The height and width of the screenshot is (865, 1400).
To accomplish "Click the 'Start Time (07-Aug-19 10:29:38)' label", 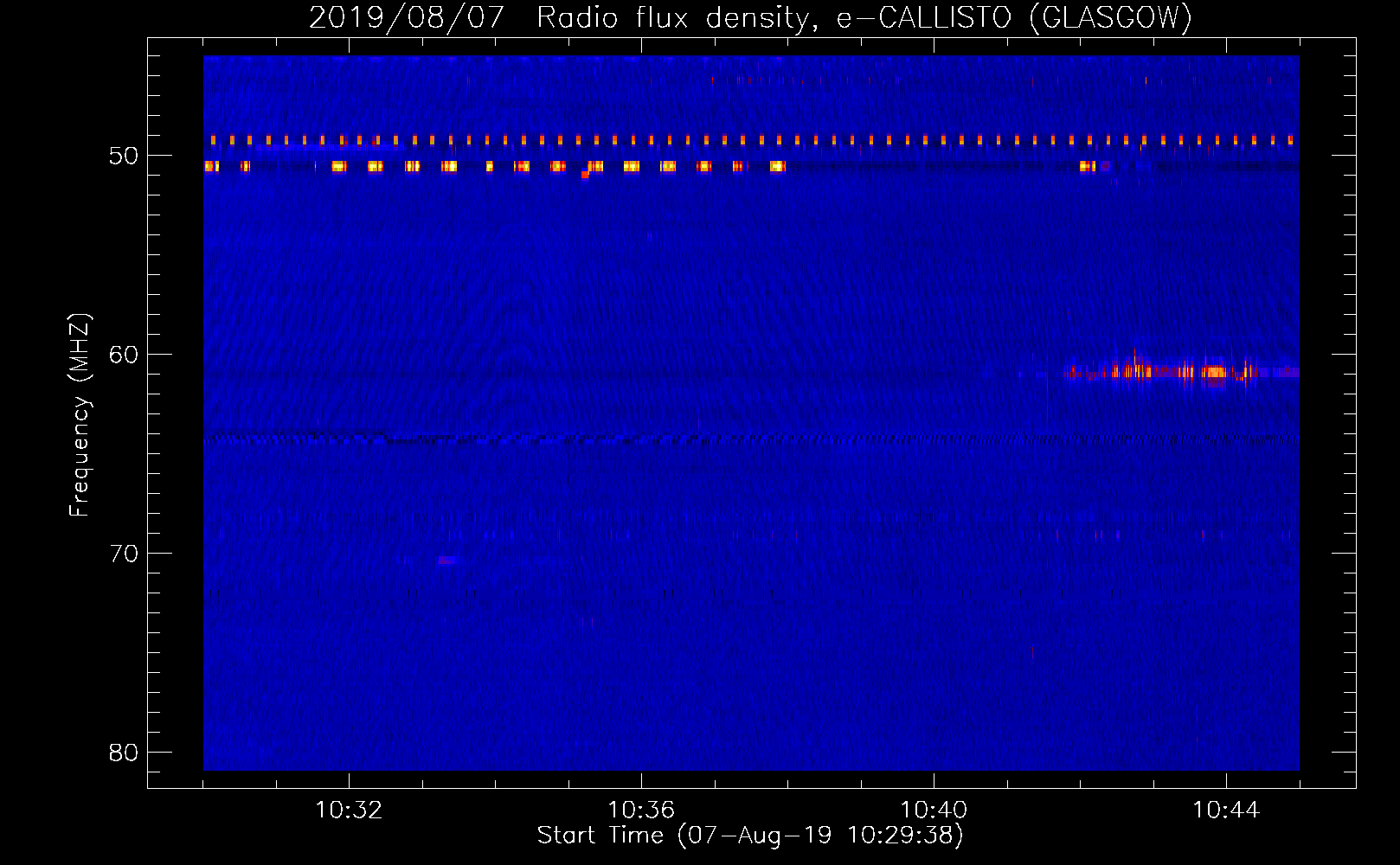I will tap(750, 836).
